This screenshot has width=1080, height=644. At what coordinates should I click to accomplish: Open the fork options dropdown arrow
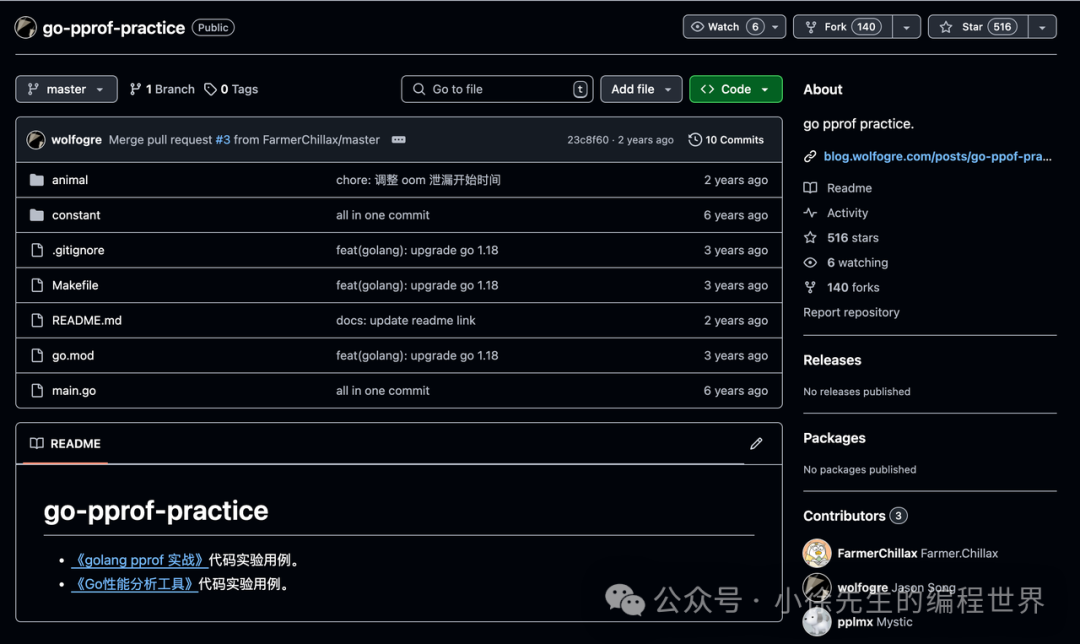point(906,27)
